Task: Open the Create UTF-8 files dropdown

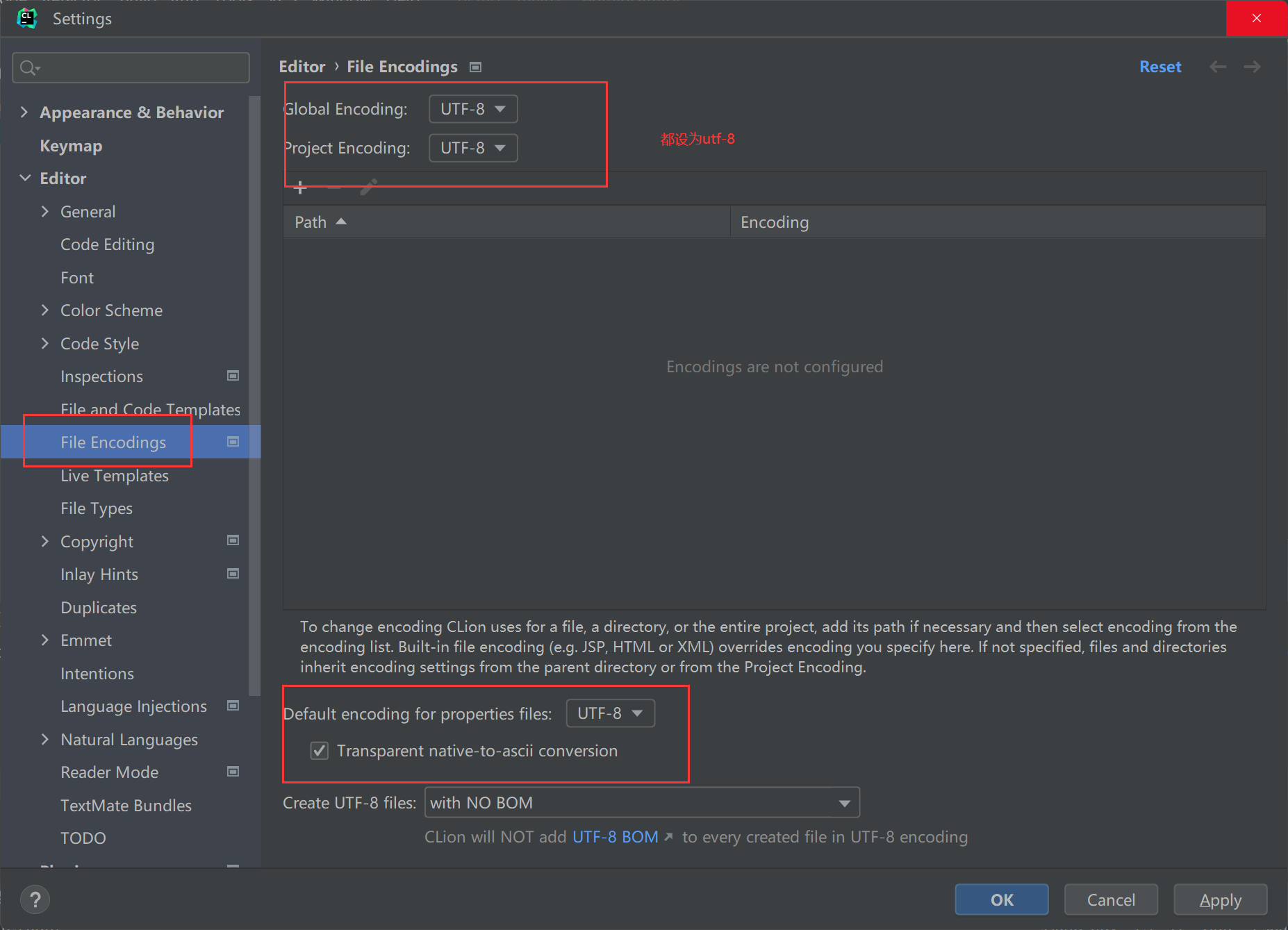Action: click(642, 803)
